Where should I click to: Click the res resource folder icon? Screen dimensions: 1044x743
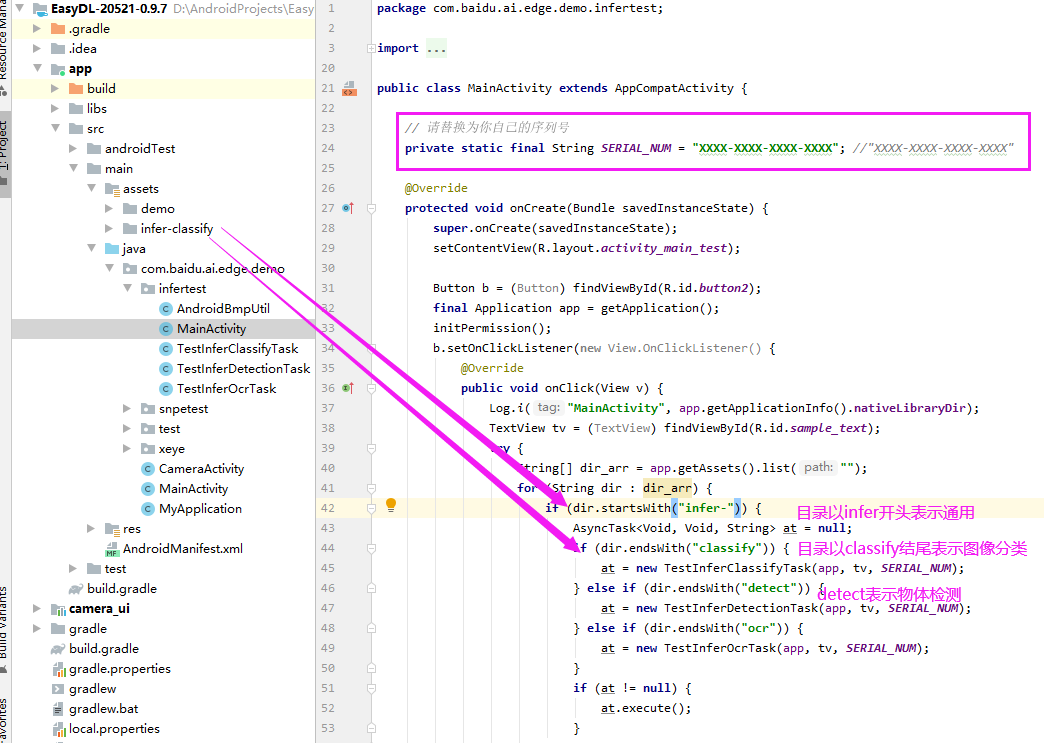tap(112, 529)
